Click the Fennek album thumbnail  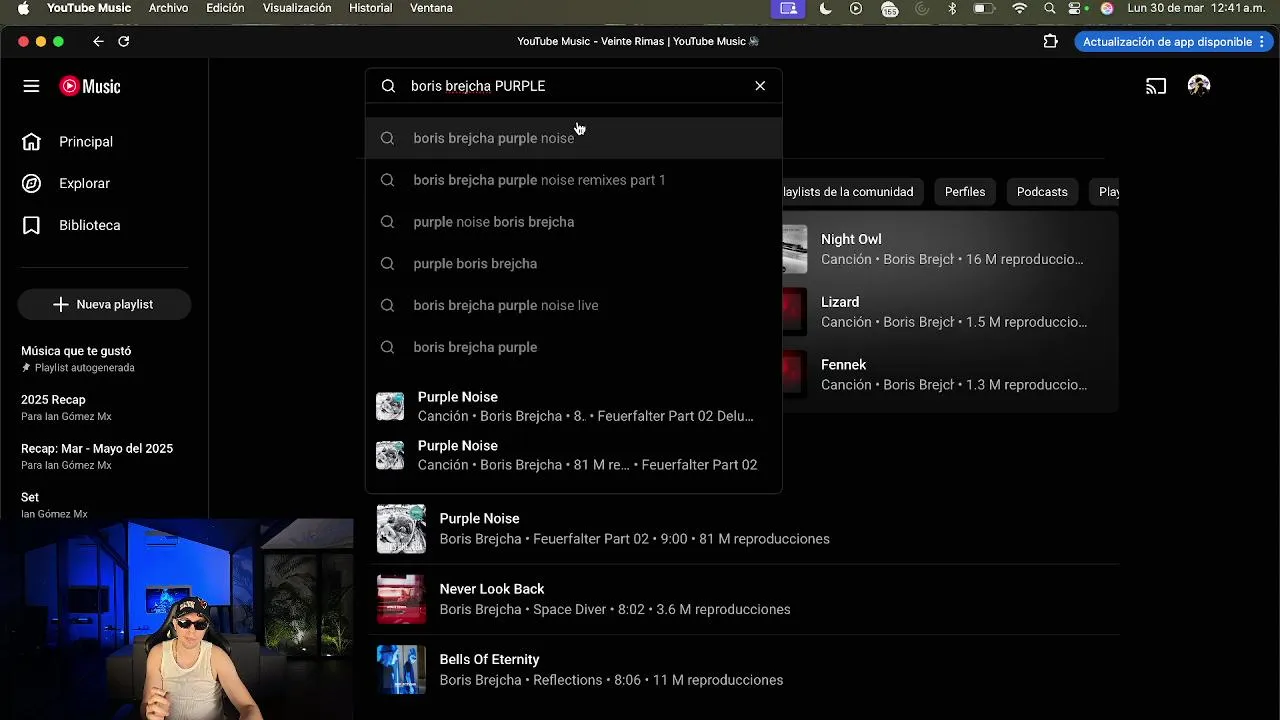point(794,375)
